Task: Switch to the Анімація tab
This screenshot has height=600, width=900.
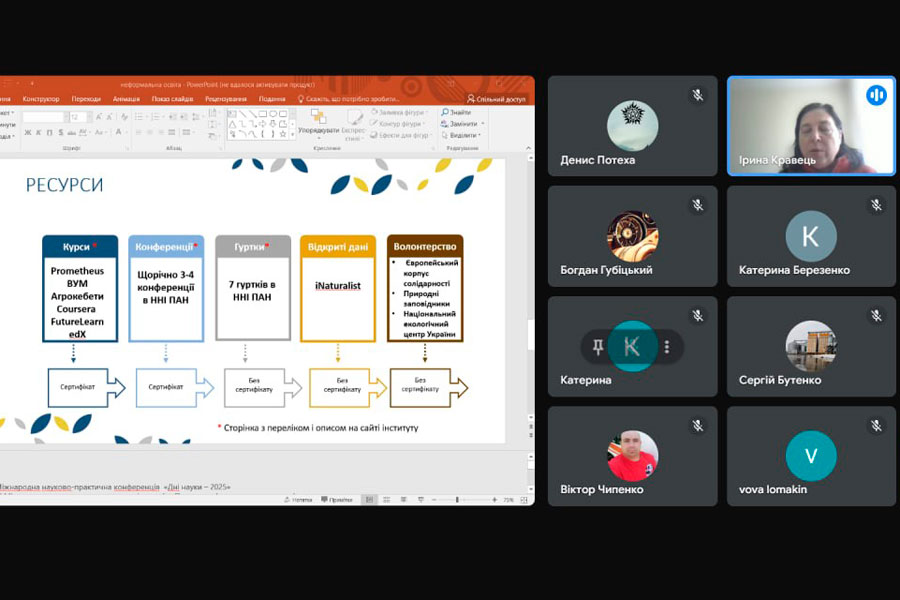Action: [x=126, y=99]
